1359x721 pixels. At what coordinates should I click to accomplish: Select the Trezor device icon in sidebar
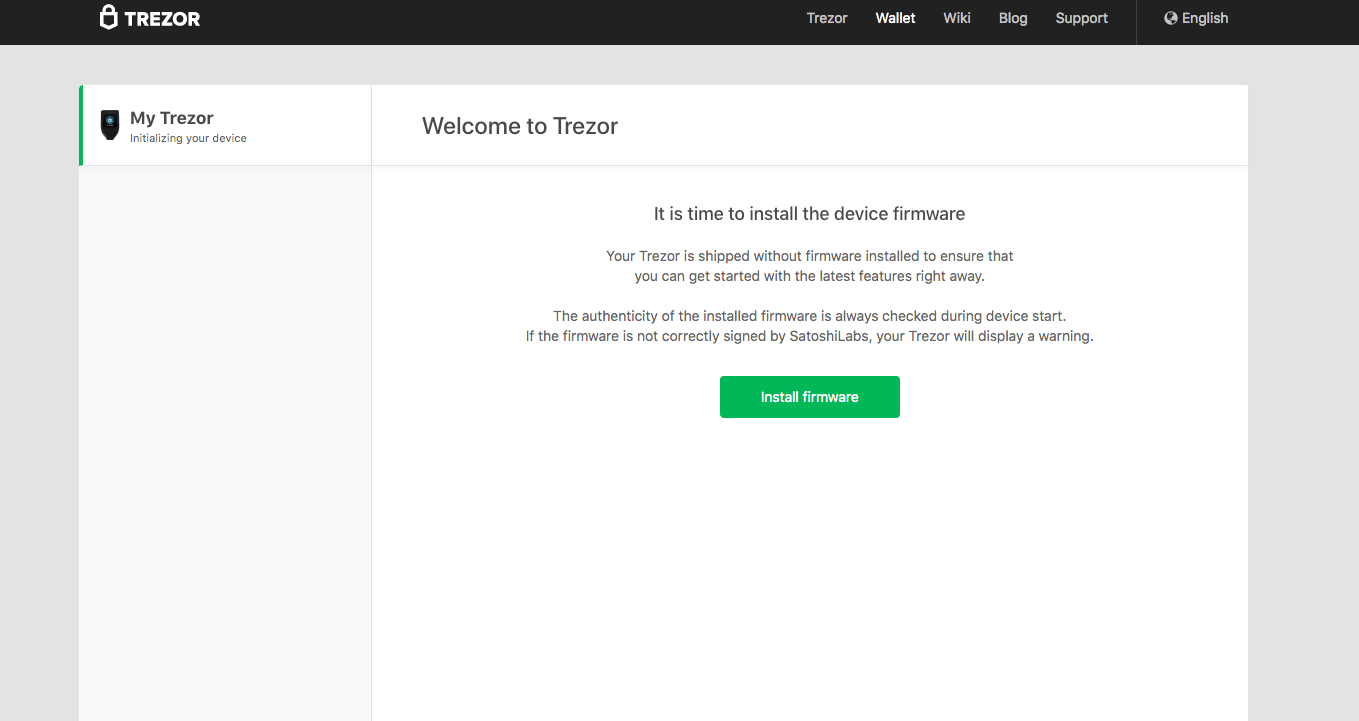pyautogui.click(x=110, y=125)
